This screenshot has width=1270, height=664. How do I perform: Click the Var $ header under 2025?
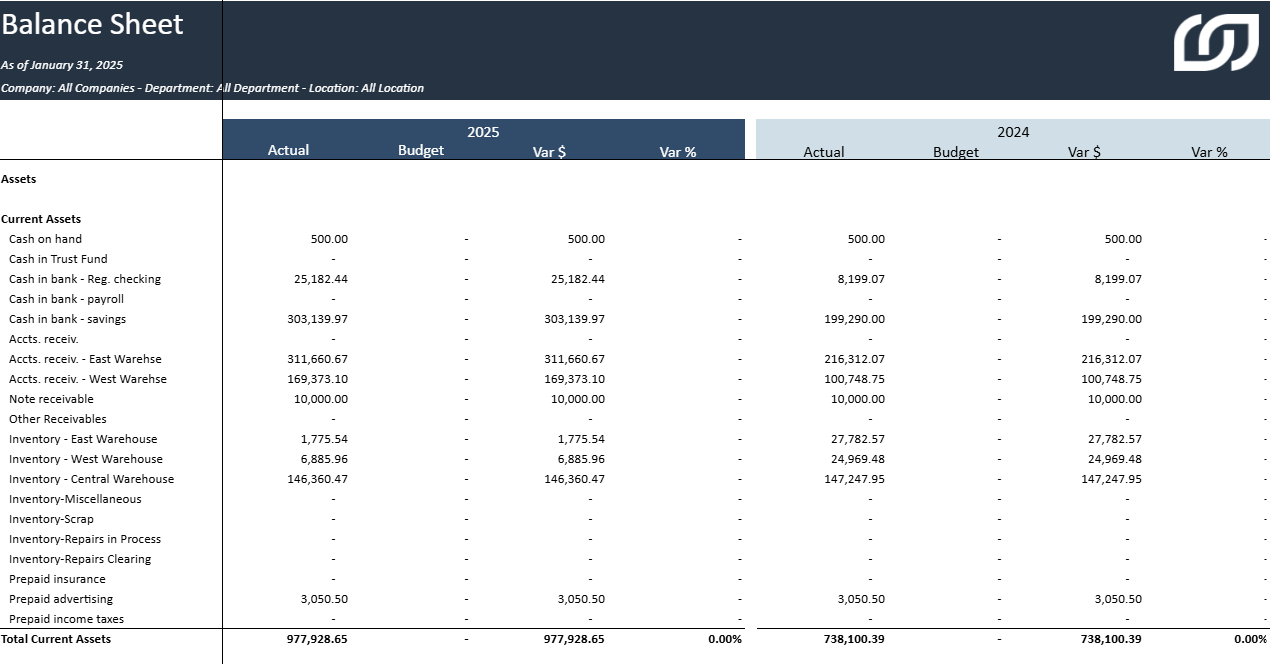tap(549, 152)
